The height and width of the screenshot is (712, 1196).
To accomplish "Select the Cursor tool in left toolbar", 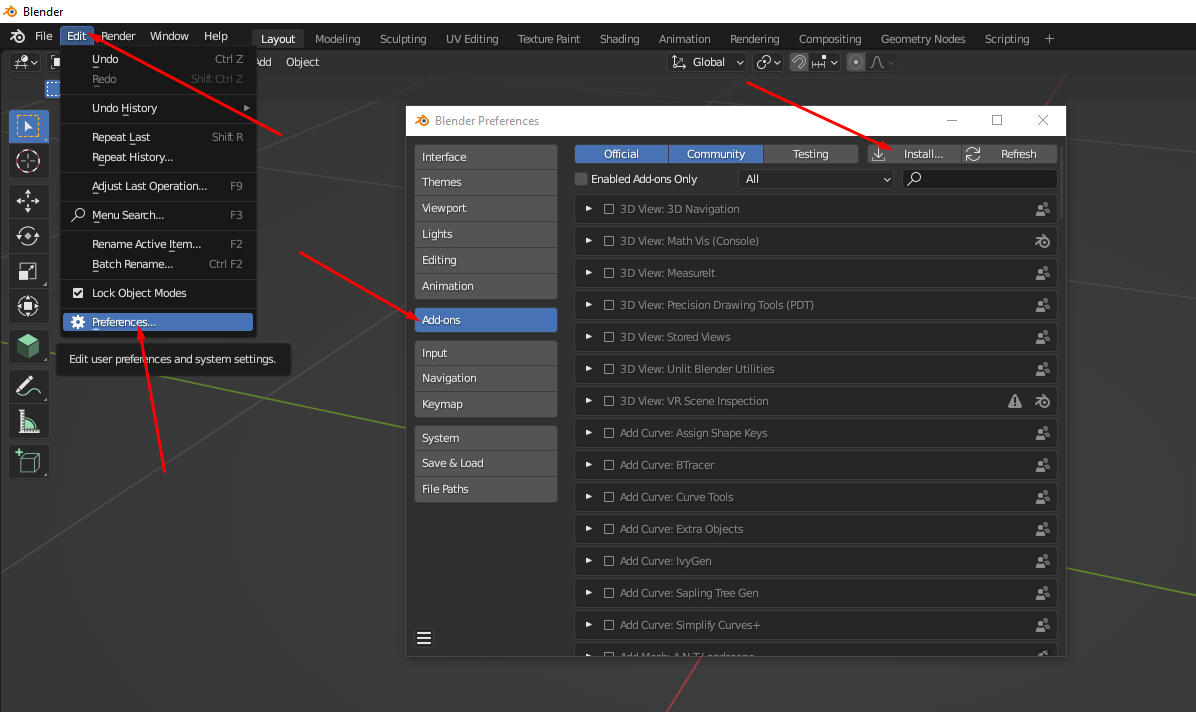I will [28, 161].
